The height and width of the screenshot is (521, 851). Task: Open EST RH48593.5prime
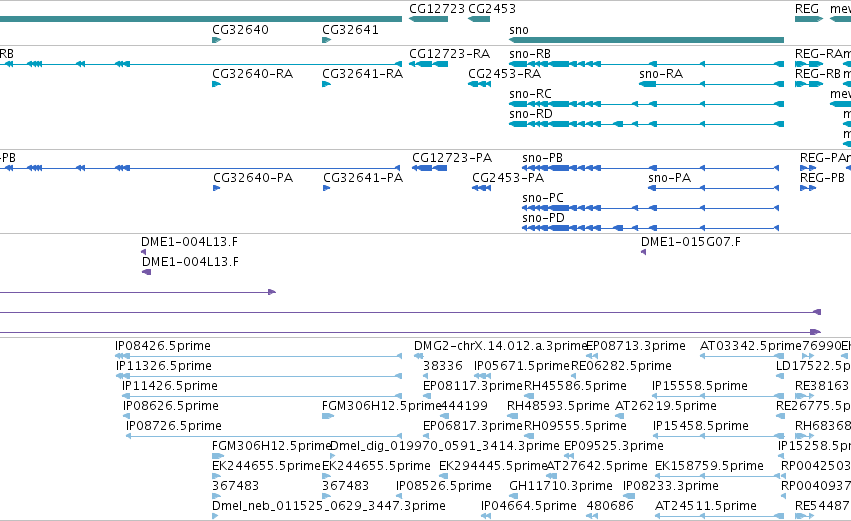click(558, 406)
